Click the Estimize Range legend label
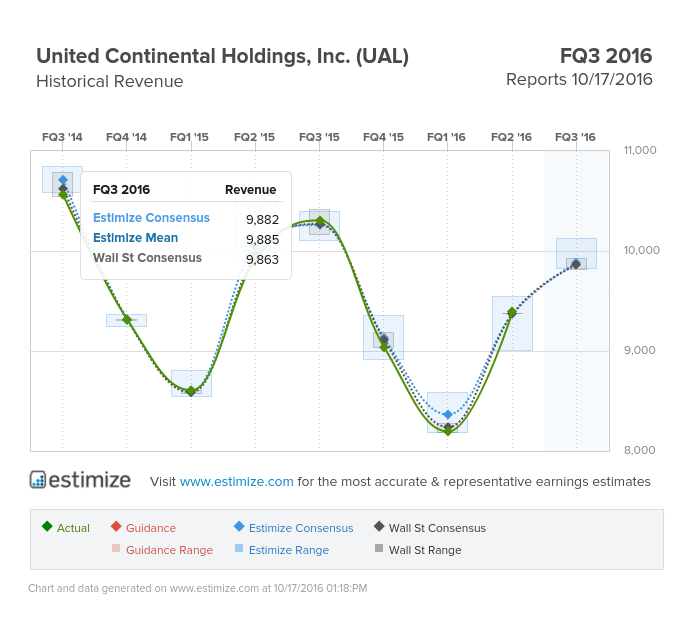This screenshot has width=685, height=620. click(x=289, y=550)
